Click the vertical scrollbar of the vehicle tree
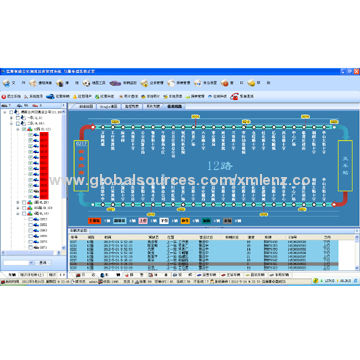 pyautogui.click(x=64, y=180)
